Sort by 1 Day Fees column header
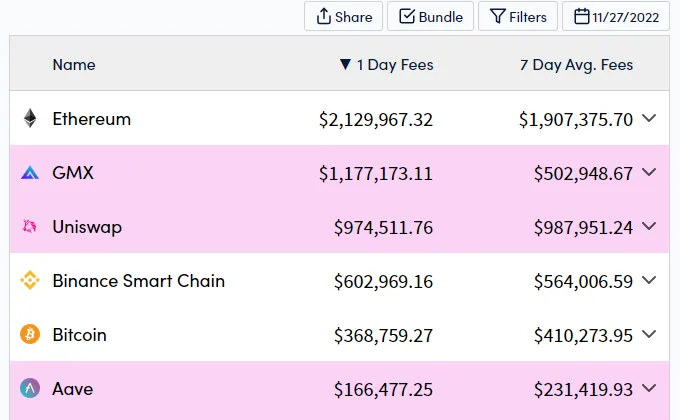 [387, 65]
